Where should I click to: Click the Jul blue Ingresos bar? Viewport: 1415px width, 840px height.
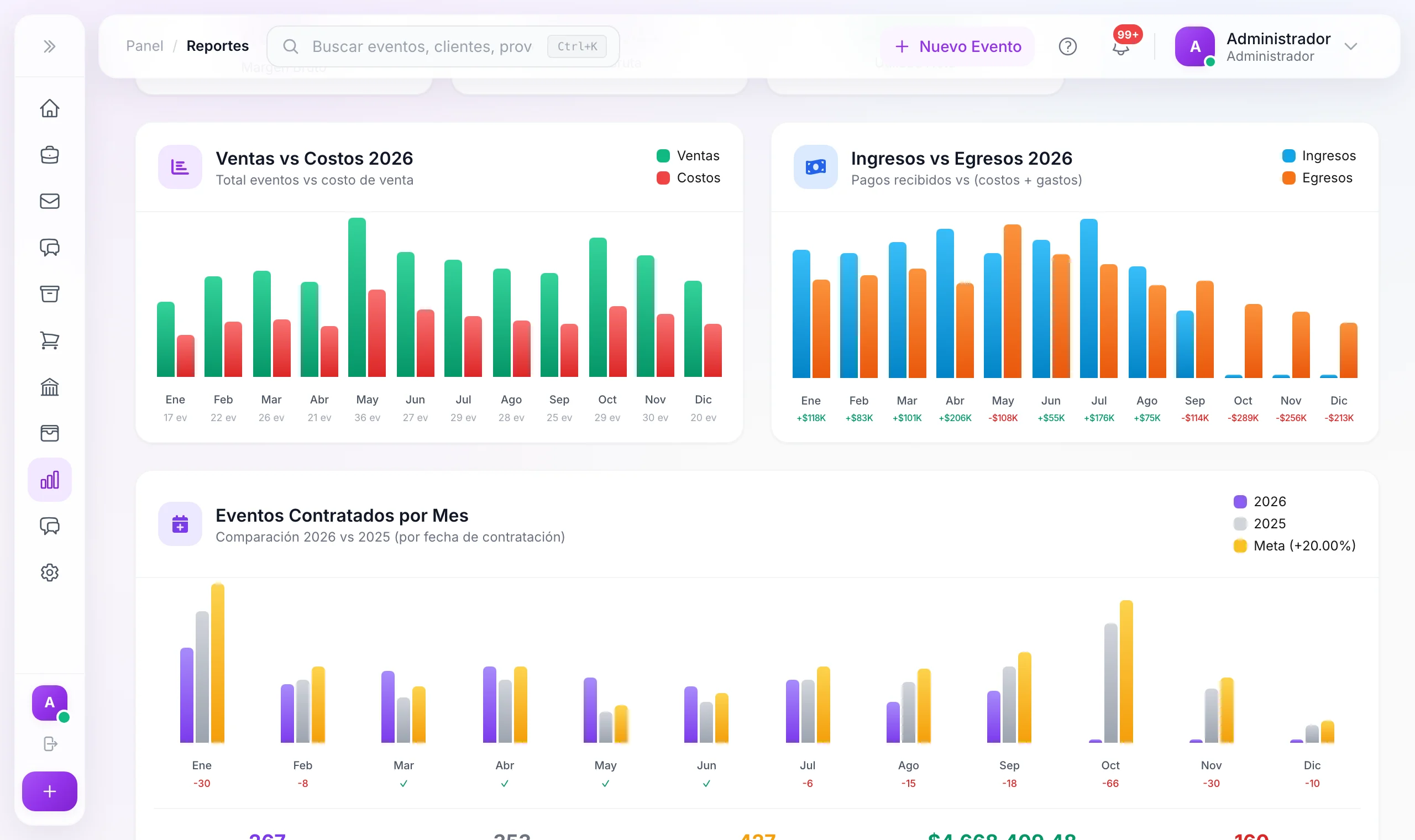(1089, 298)
